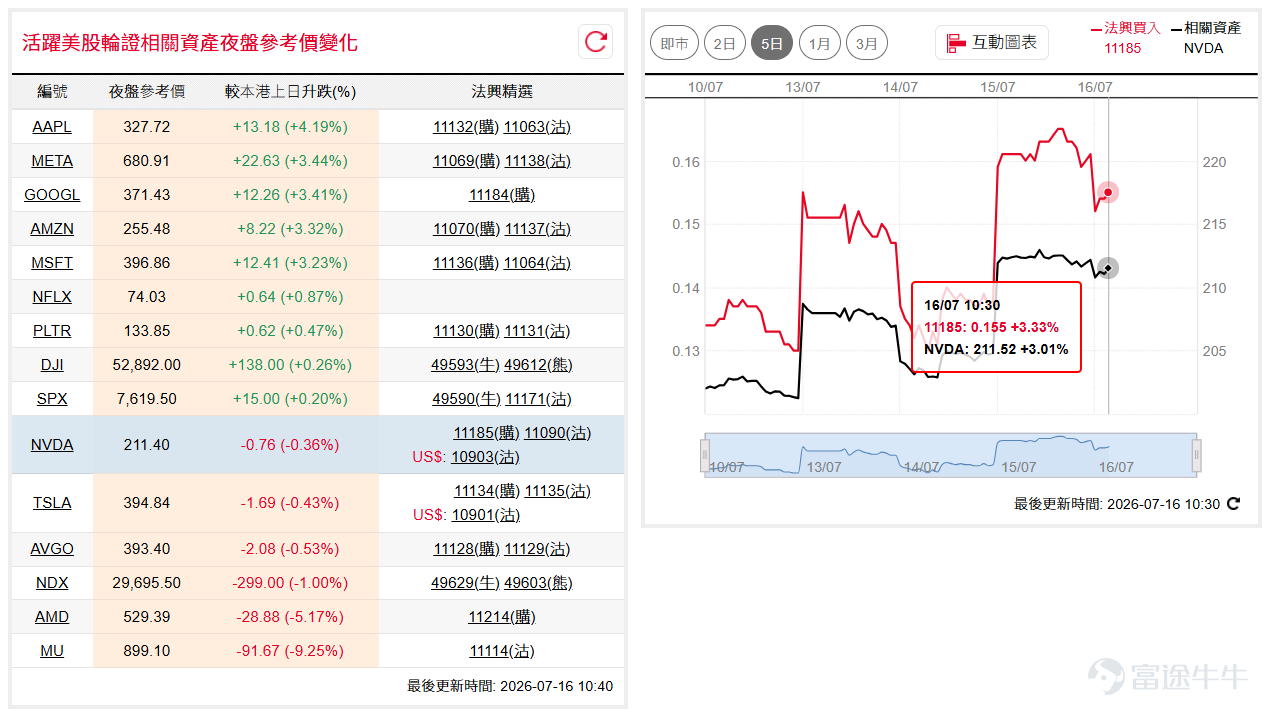The height and width of the screenshot is (713, 1268).
Task: Open MSFT put warrant 11064
Action: 537,263
